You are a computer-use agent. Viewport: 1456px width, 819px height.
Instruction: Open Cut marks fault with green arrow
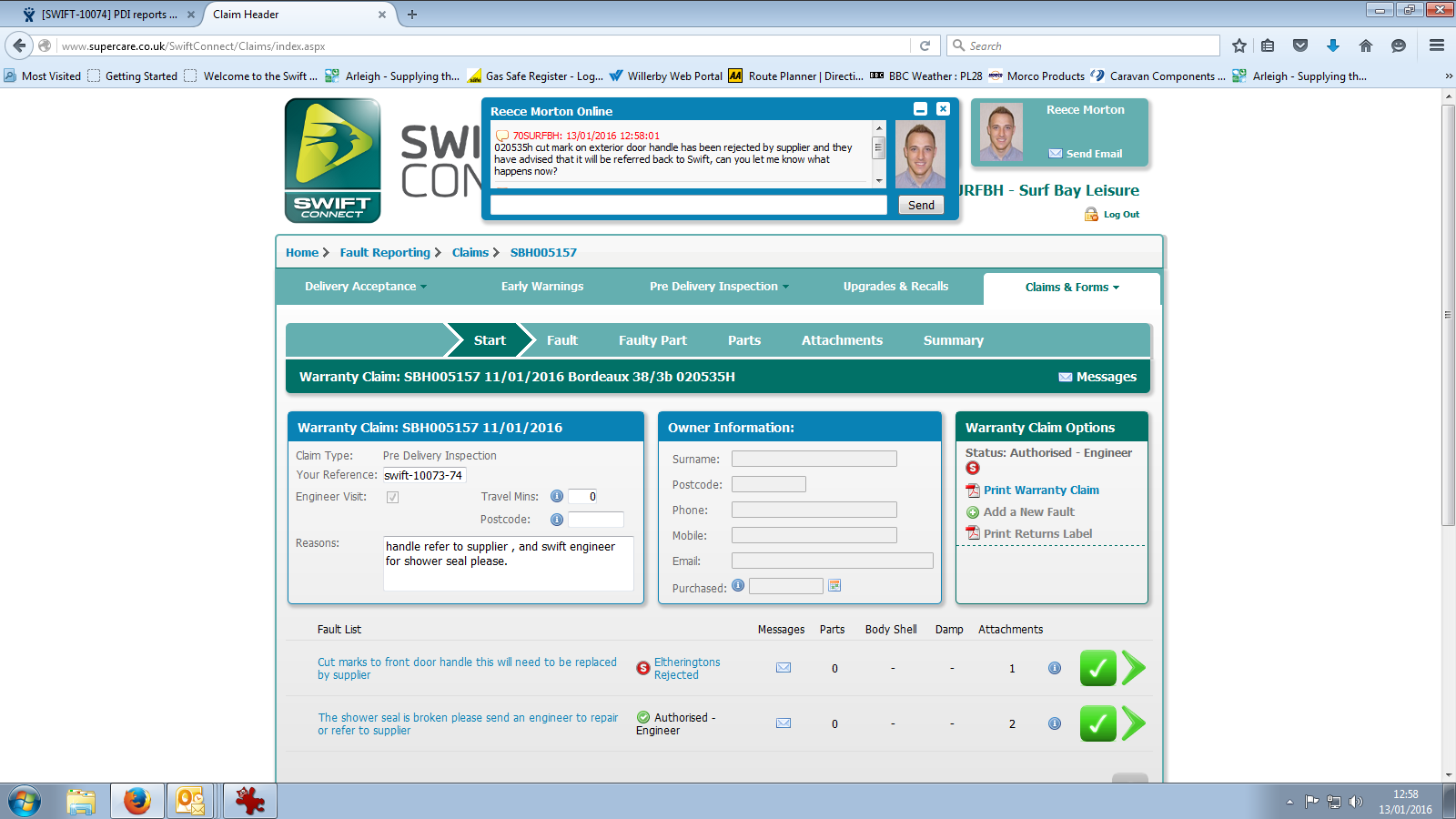(x=1134, y=668)
